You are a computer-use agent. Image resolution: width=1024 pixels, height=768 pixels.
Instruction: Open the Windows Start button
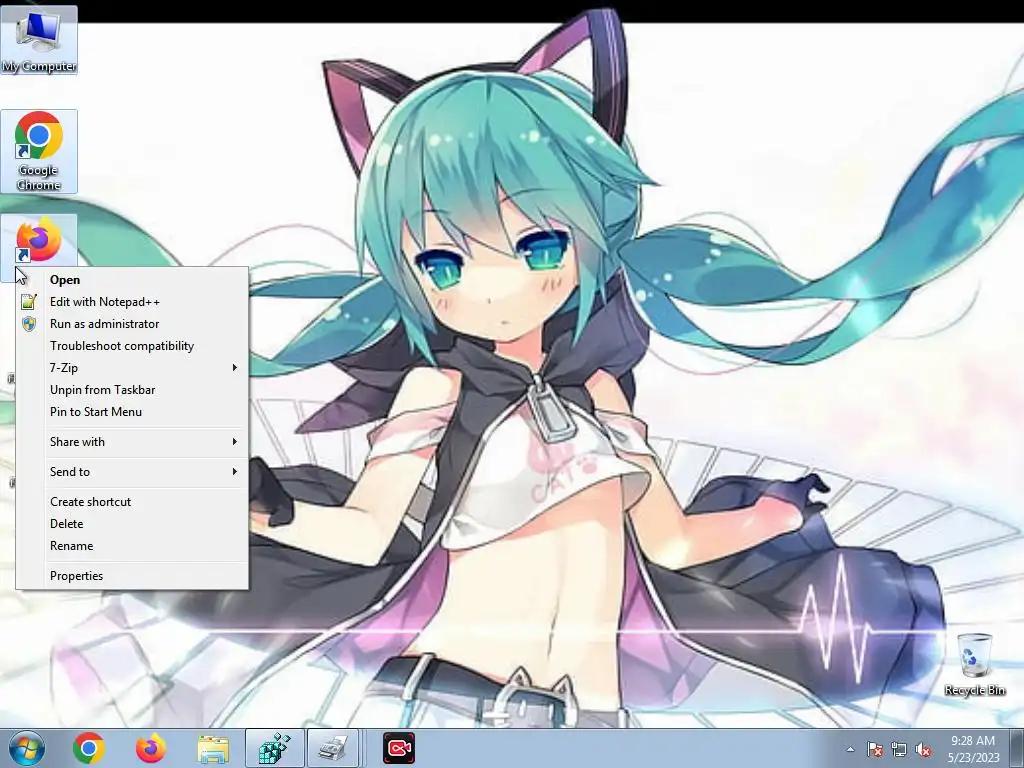[27, 748]
